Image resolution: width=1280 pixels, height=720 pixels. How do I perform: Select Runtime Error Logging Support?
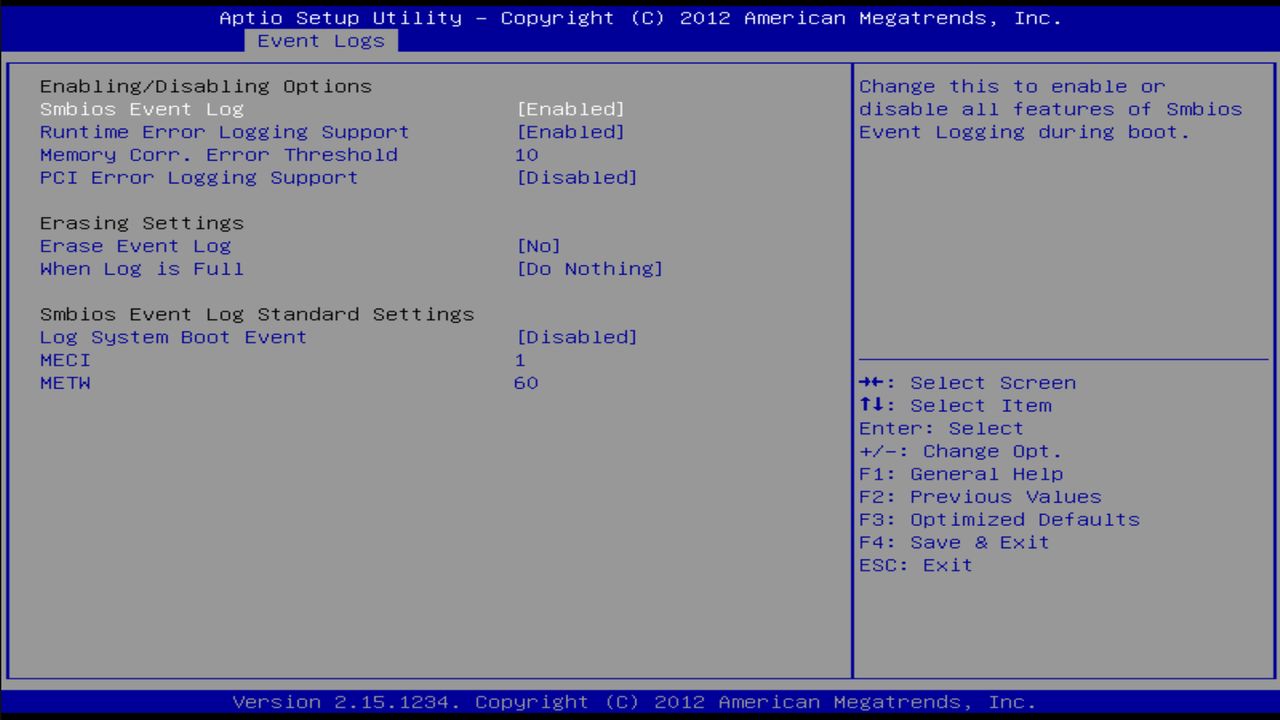pos(225,132)
